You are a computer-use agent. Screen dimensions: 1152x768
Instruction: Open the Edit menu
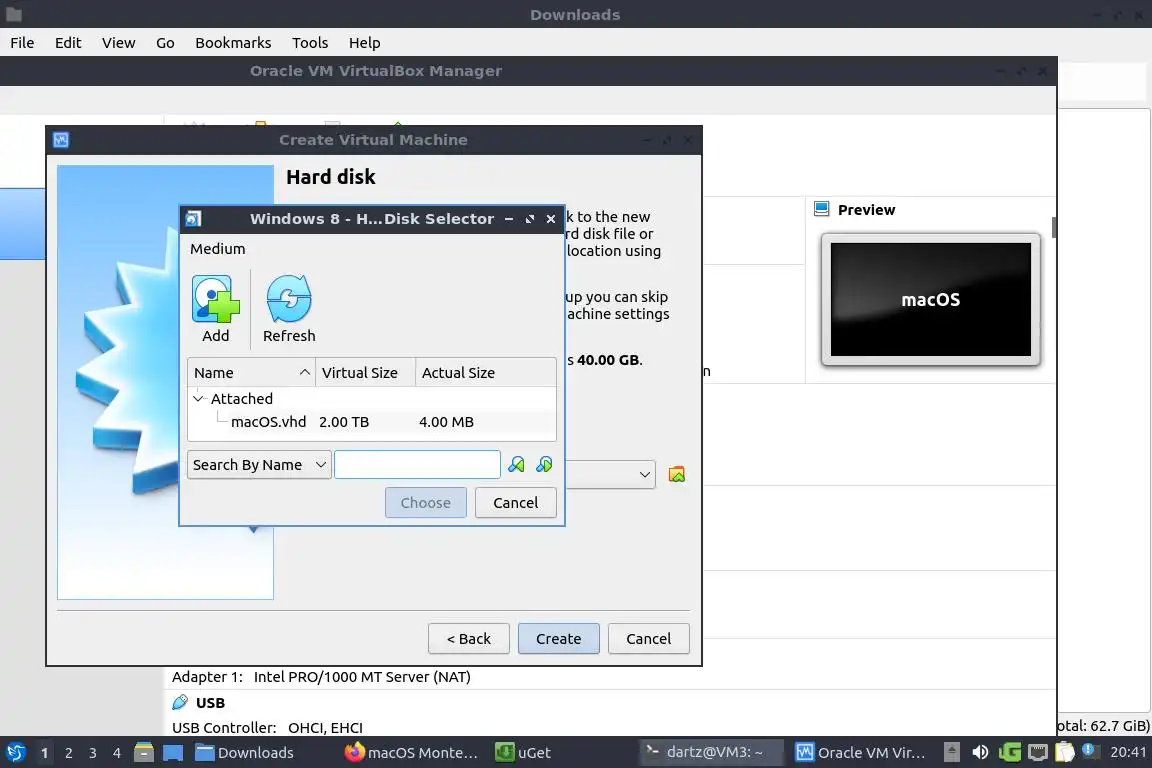click(68, 43)
